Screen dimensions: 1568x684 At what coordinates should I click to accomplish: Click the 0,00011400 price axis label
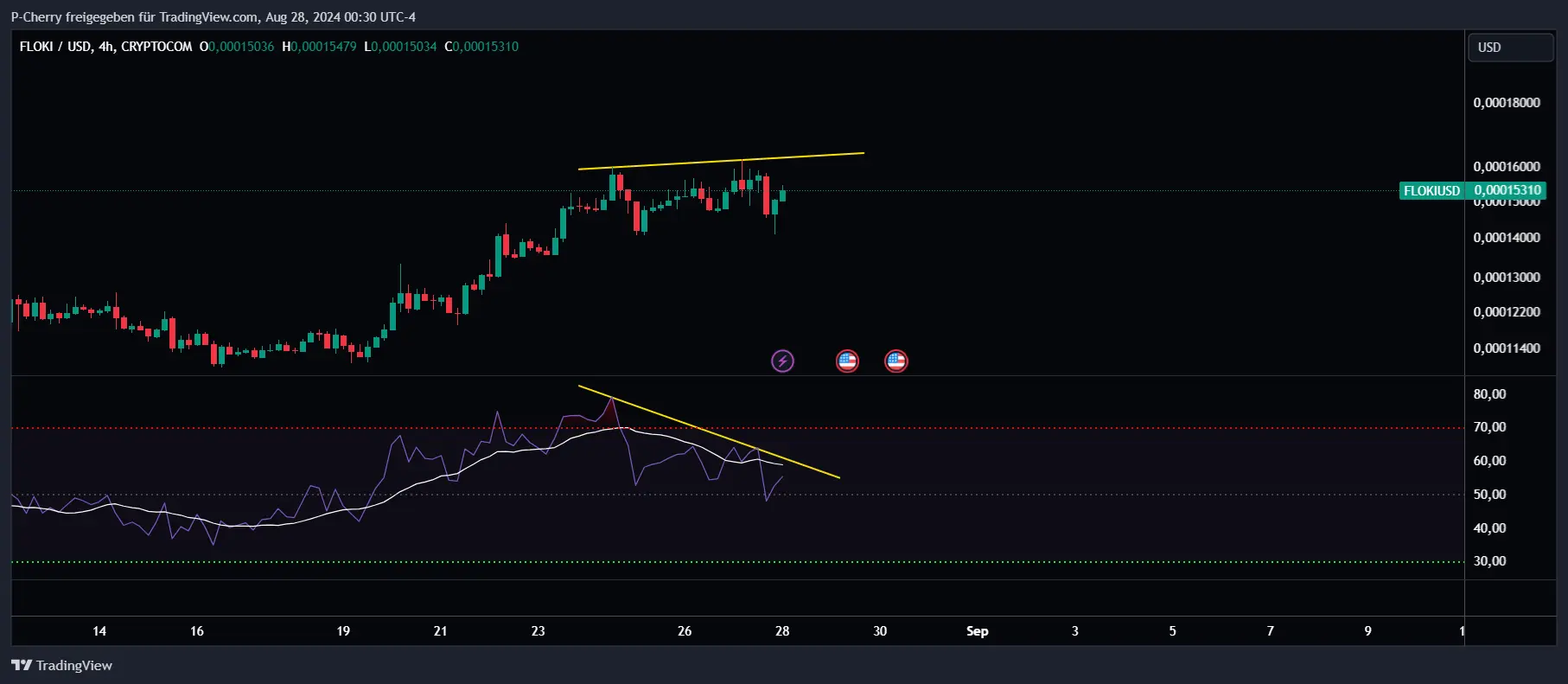pos(1507,348)
